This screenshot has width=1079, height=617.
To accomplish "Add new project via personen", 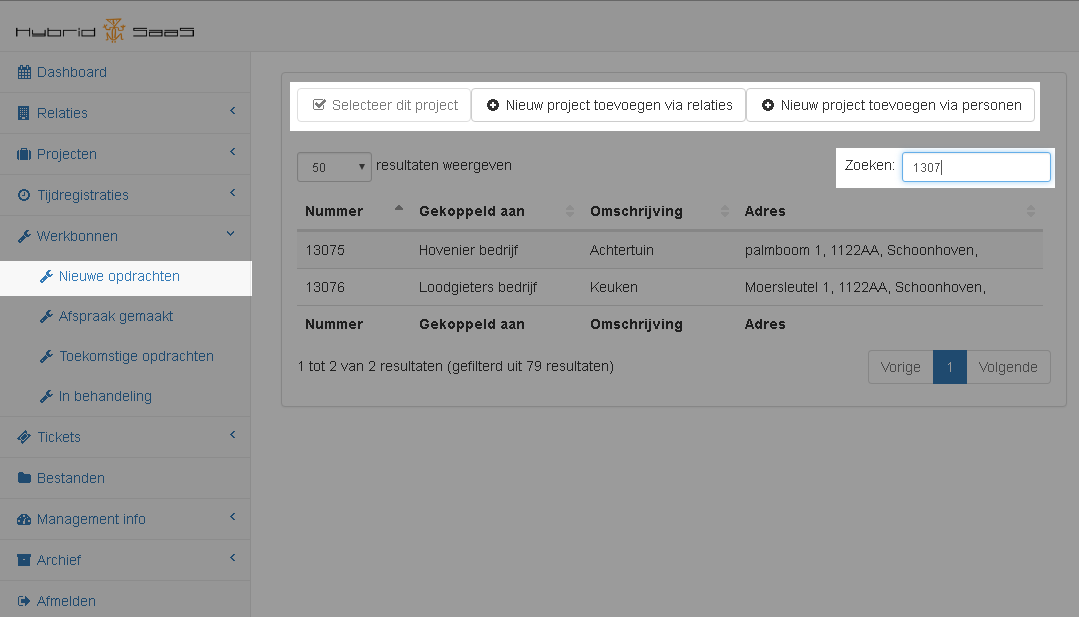I will pyautogui.click(x=890, y=105).
